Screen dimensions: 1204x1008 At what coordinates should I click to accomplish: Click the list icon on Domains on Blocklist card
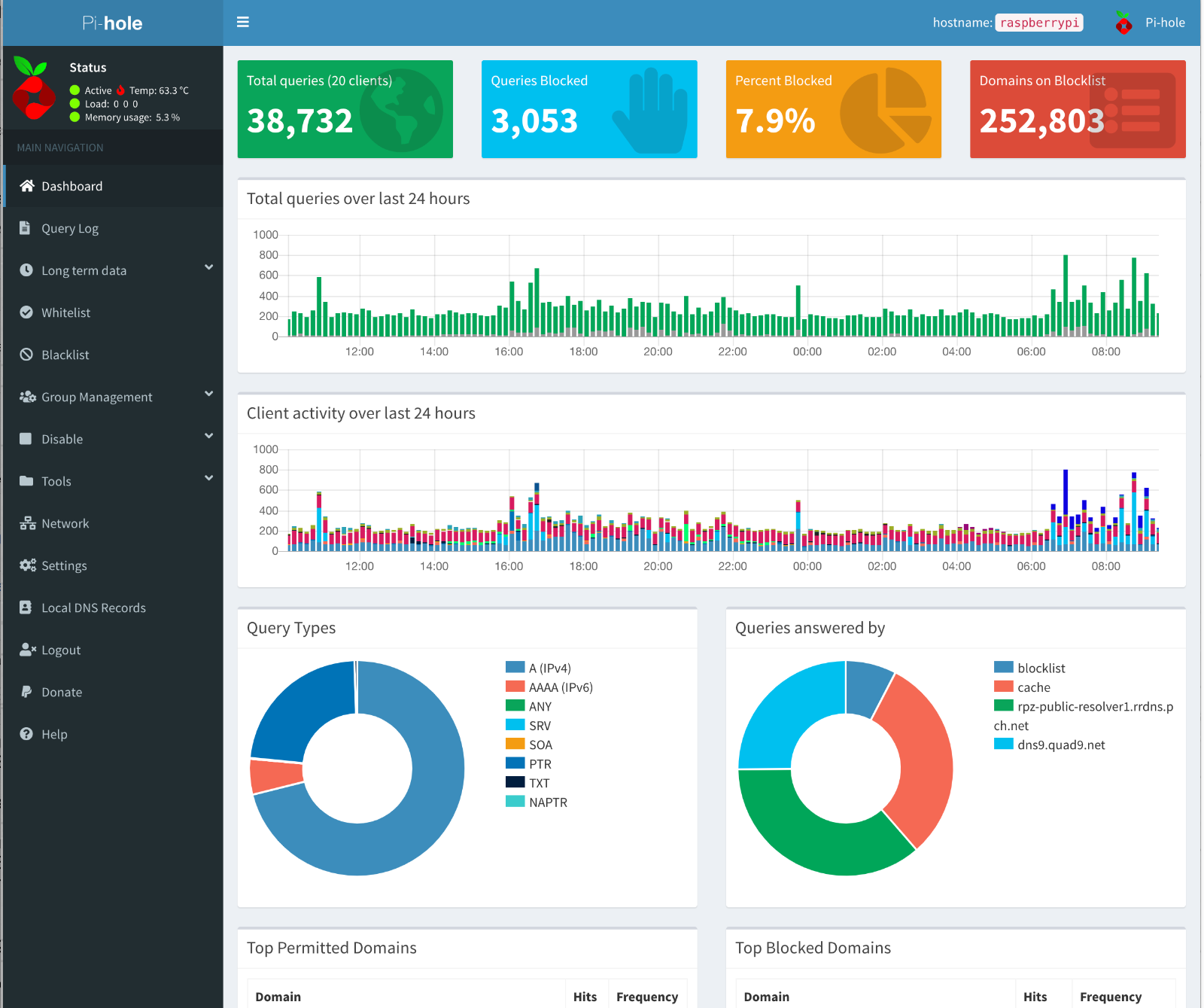tap(1133, 111)
